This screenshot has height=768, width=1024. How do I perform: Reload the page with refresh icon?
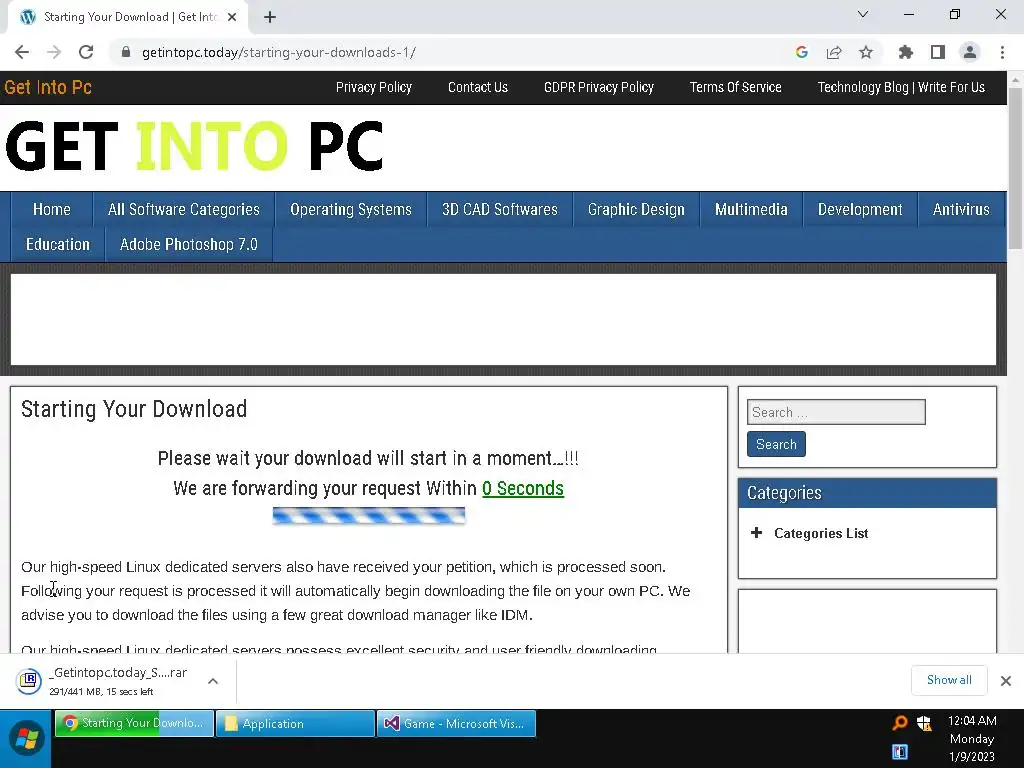86,52
